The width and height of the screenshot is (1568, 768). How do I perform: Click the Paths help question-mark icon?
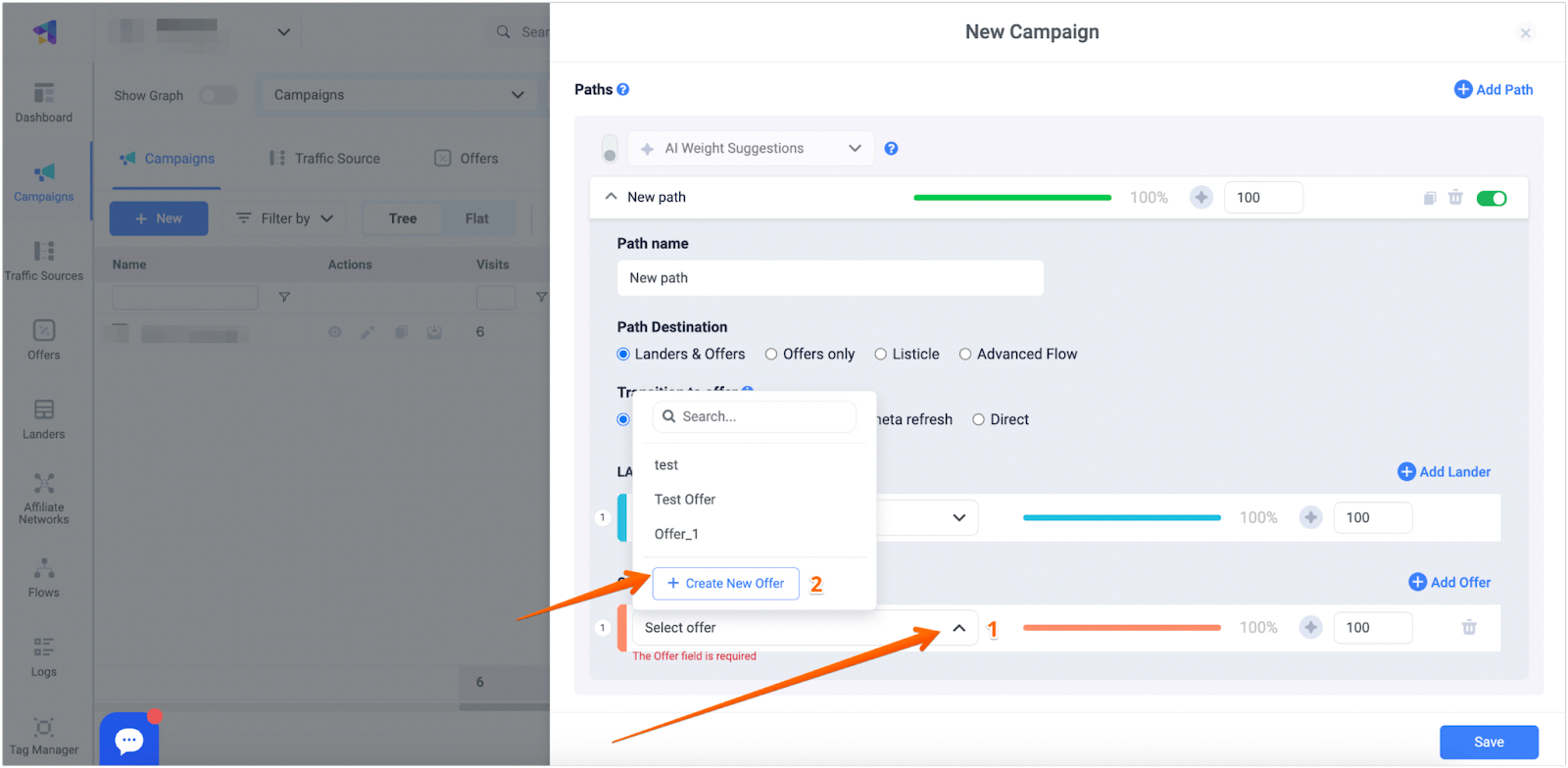[x=623, y=90]
